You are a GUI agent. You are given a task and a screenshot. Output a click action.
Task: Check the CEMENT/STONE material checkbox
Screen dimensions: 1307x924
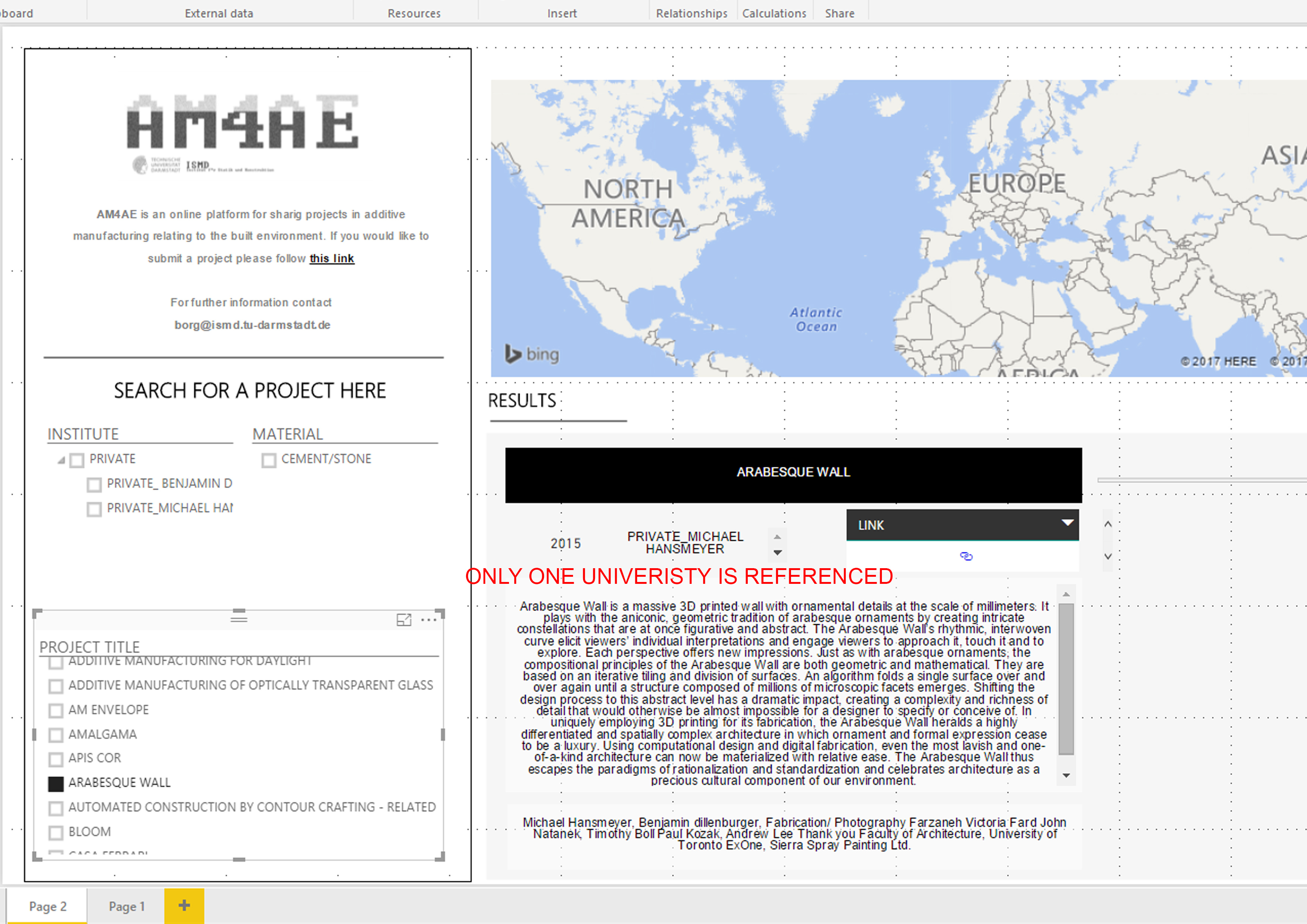[269, 460]
